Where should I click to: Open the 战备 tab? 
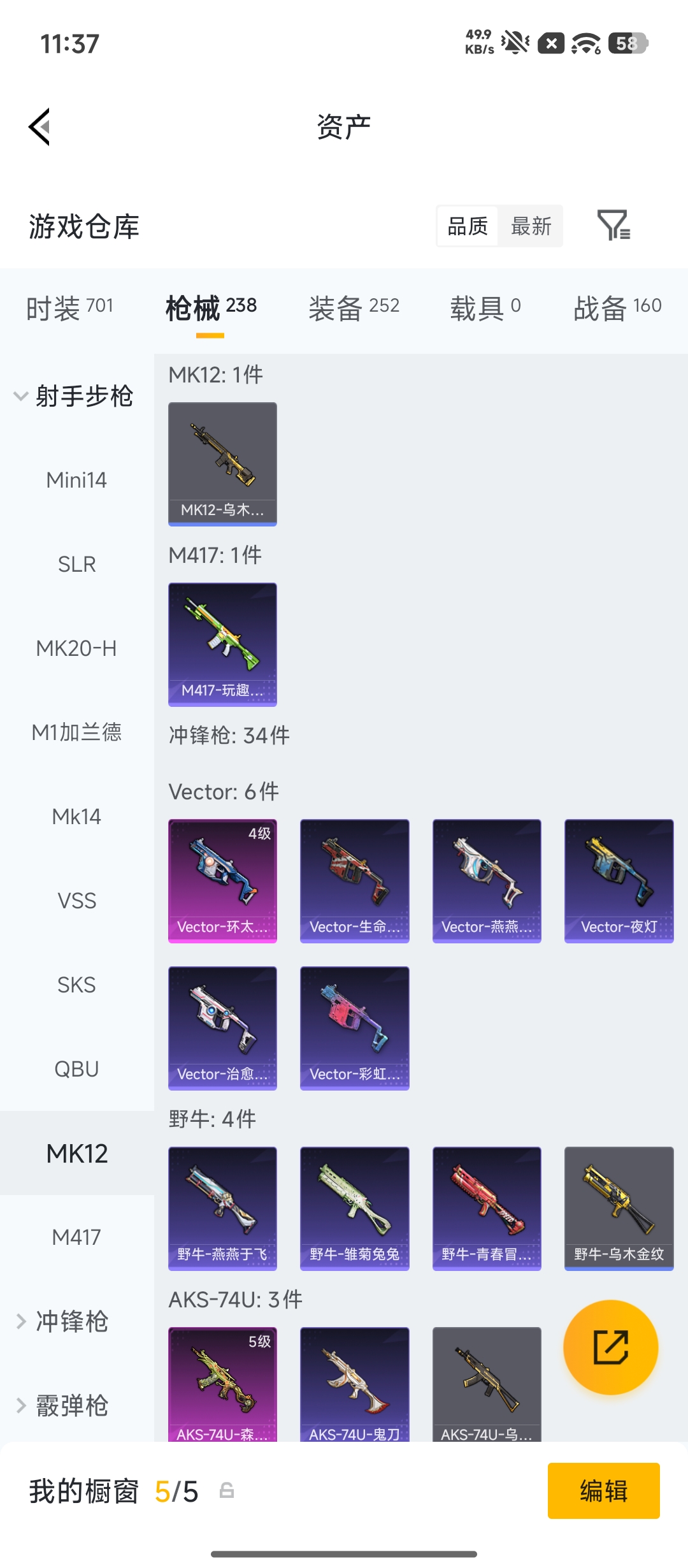(617, 309)
